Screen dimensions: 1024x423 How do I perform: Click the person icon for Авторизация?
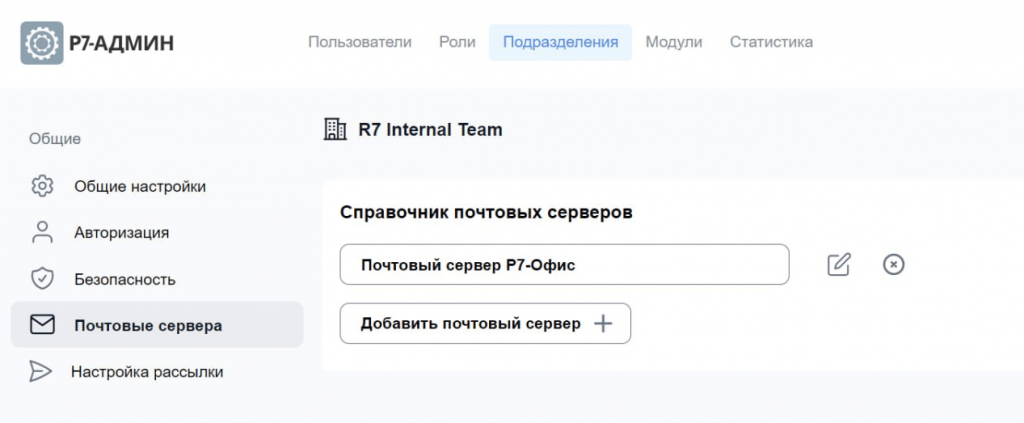coord(42,232)
